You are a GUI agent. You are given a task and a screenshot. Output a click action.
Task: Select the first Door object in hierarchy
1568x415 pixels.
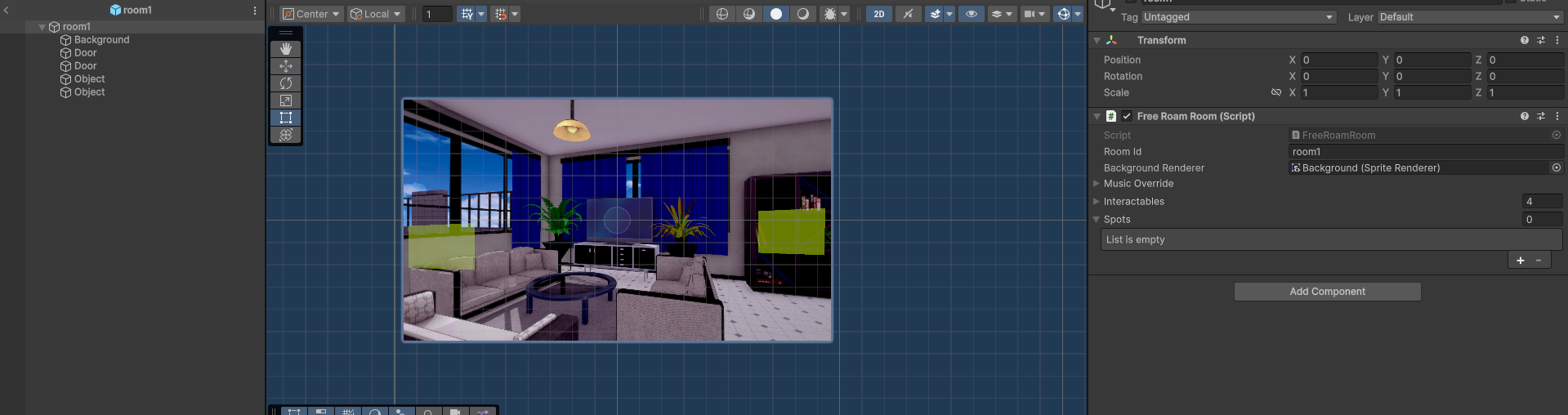click(x=85, y=53)
